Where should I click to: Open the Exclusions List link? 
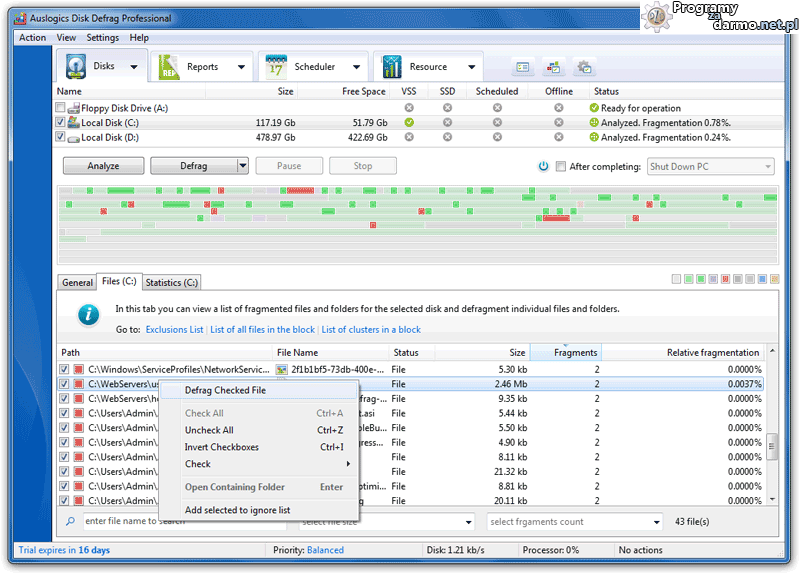click(174, 329)
